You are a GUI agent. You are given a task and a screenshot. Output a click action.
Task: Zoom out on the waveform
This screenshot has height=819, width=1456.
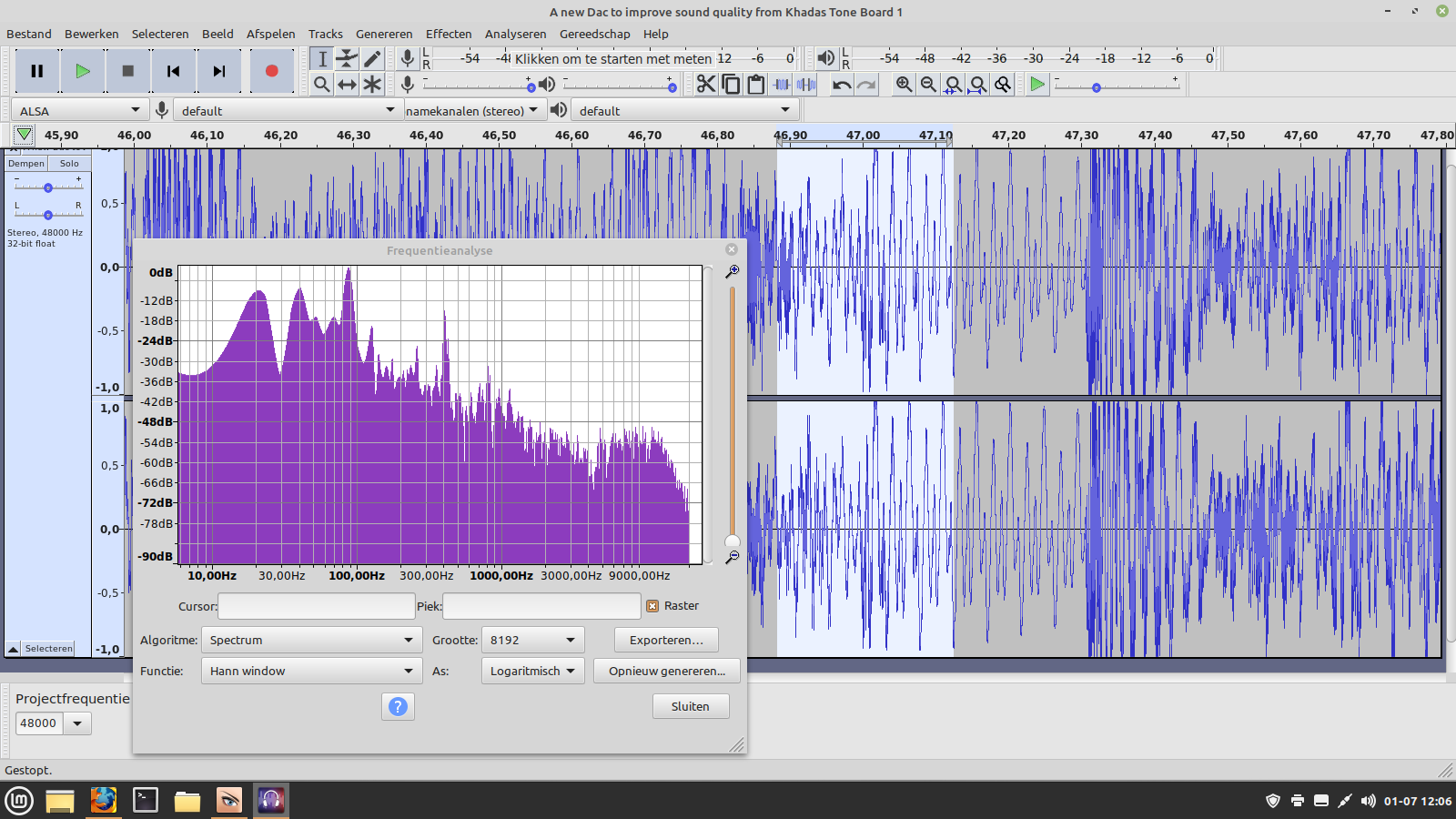tap(928, 85)
